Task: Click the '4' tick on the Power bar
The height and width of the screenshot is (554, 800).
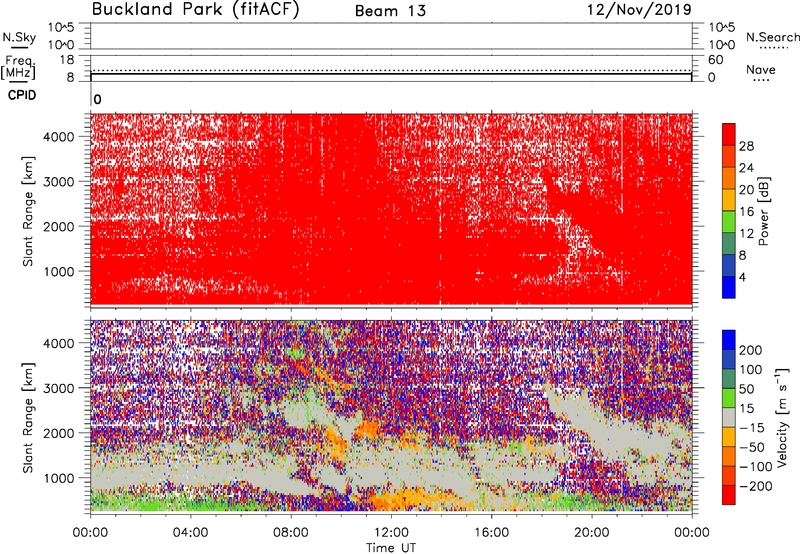Action: [742, 277]
